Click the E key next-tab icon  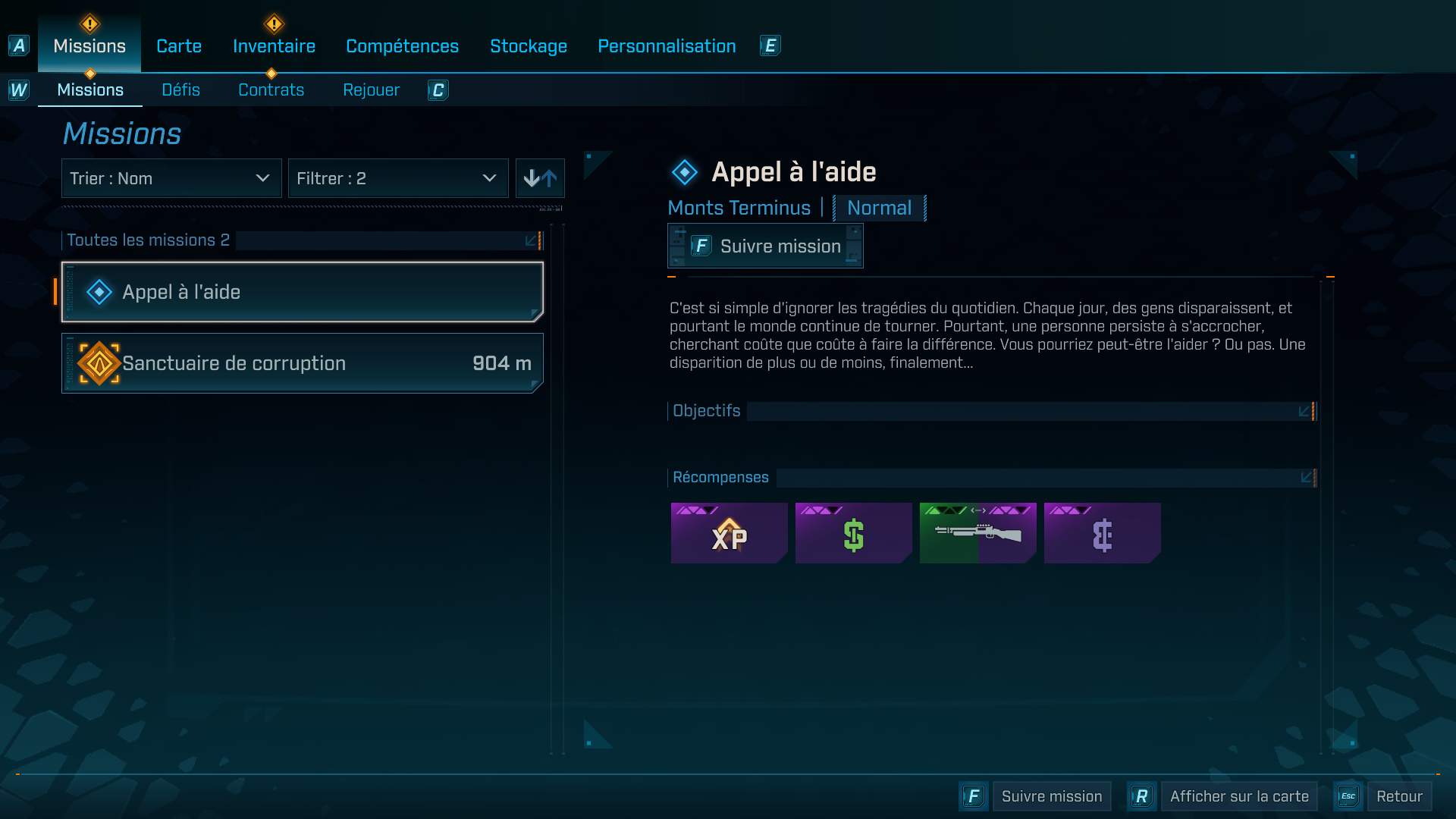click(770, 45)
